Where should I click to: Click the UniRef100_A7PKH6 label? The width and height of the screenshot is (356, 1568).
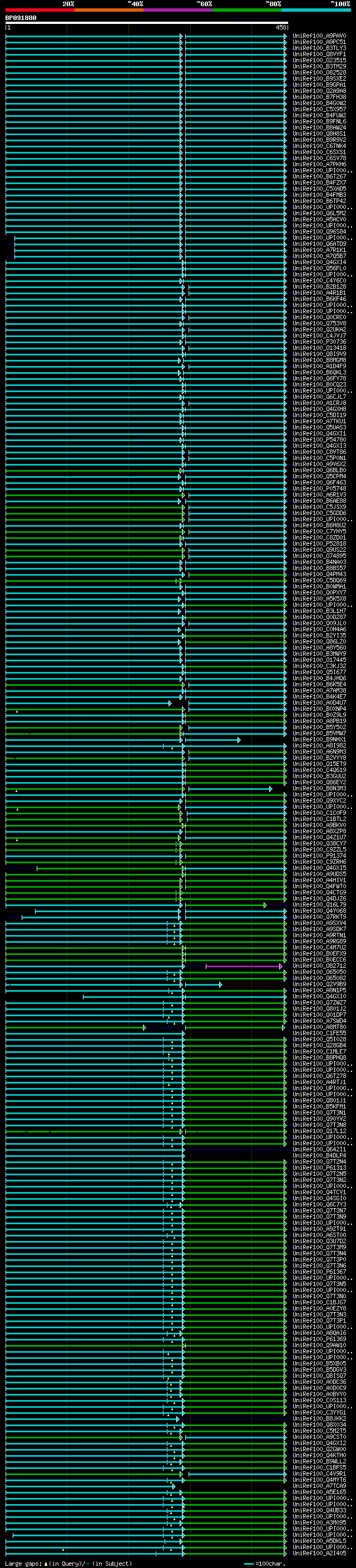pyautogui.click(x=319, y=164)
